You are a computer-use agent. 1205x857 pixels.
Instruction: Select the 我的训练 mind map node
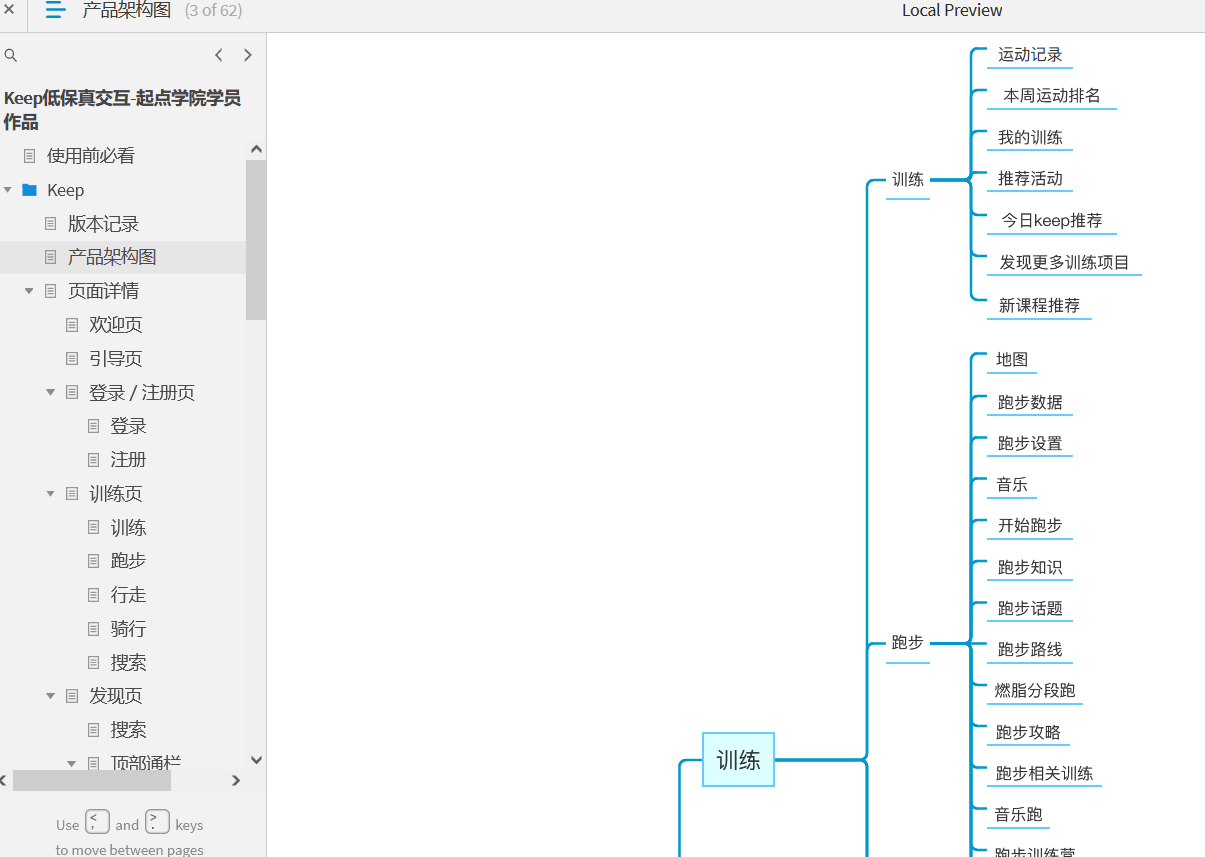1030,138
